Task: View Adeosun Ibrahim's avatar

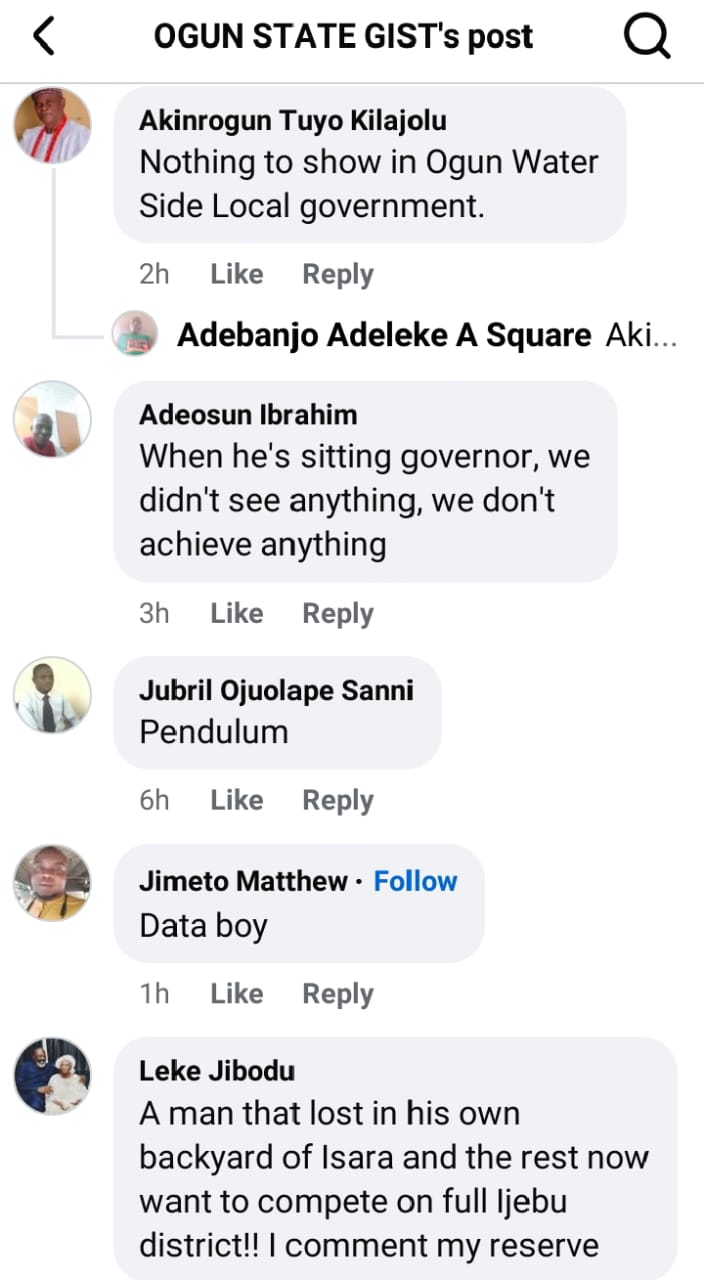Action: (52, 419)
